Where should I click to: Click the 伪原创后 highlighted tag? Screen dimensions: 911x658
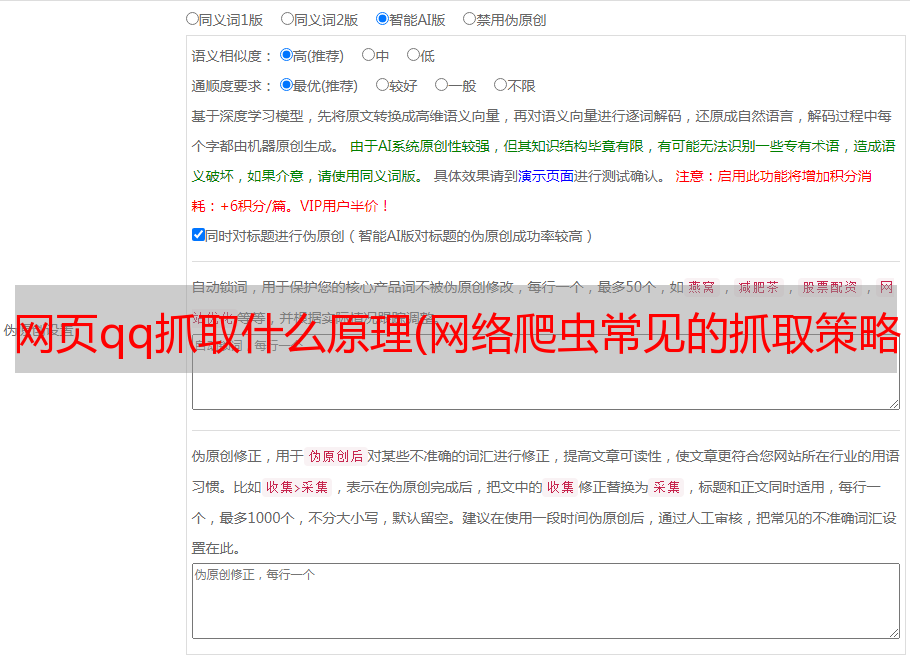coord(336,456)
